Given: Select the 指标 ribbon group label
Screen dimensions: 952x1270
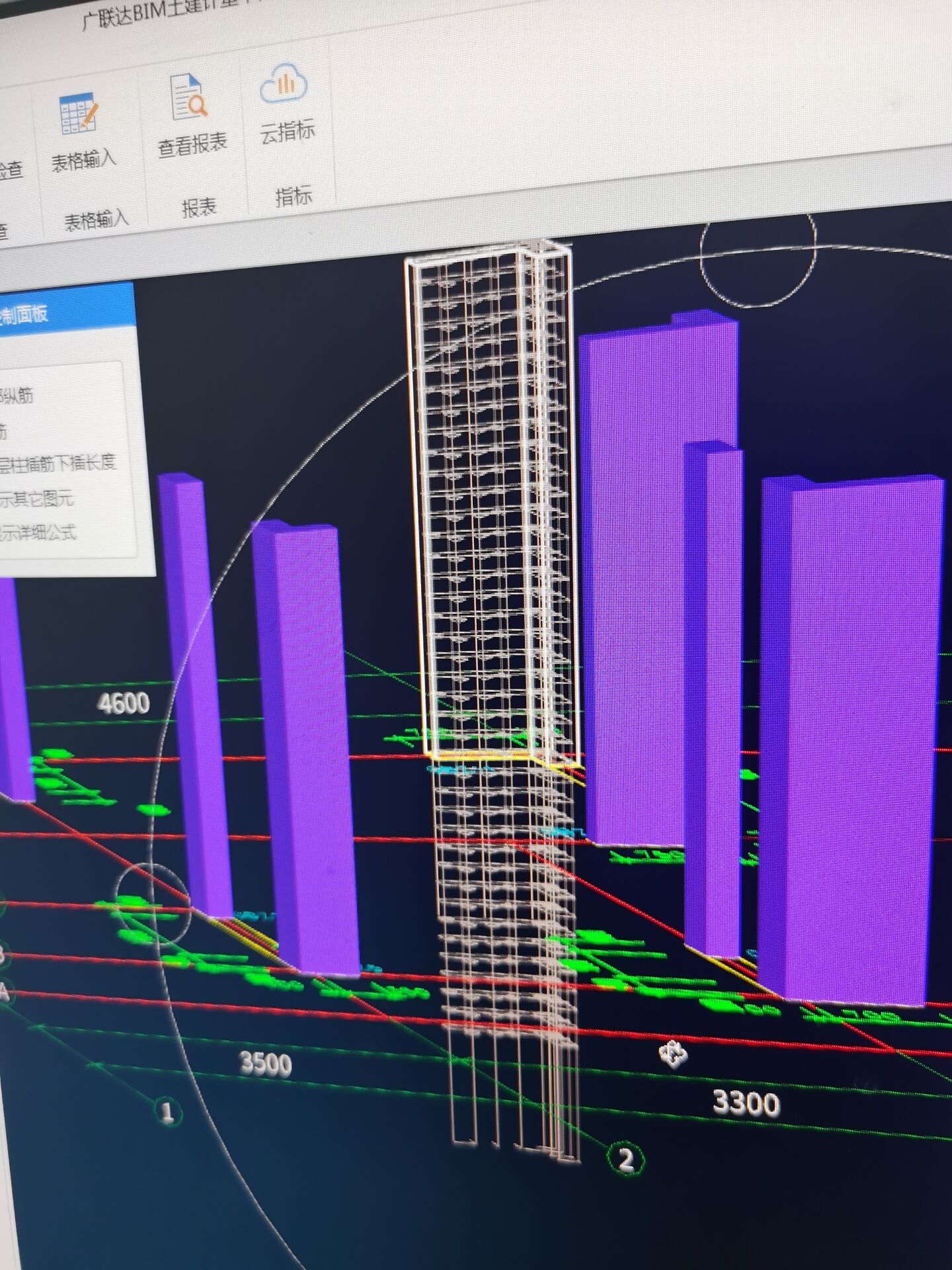Looking at the screenshot, I should click(294, 196).
